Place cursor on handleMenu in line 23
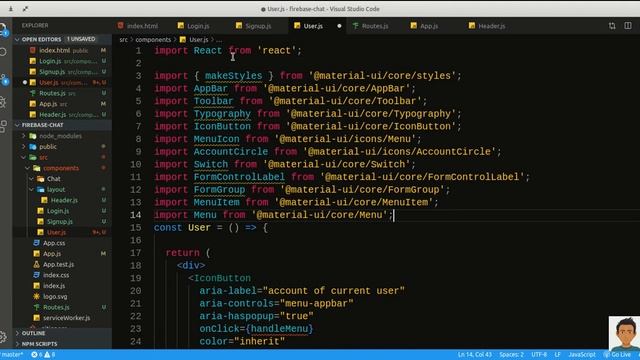The width and height of the screenshot is (640, 360). (279, 329)
